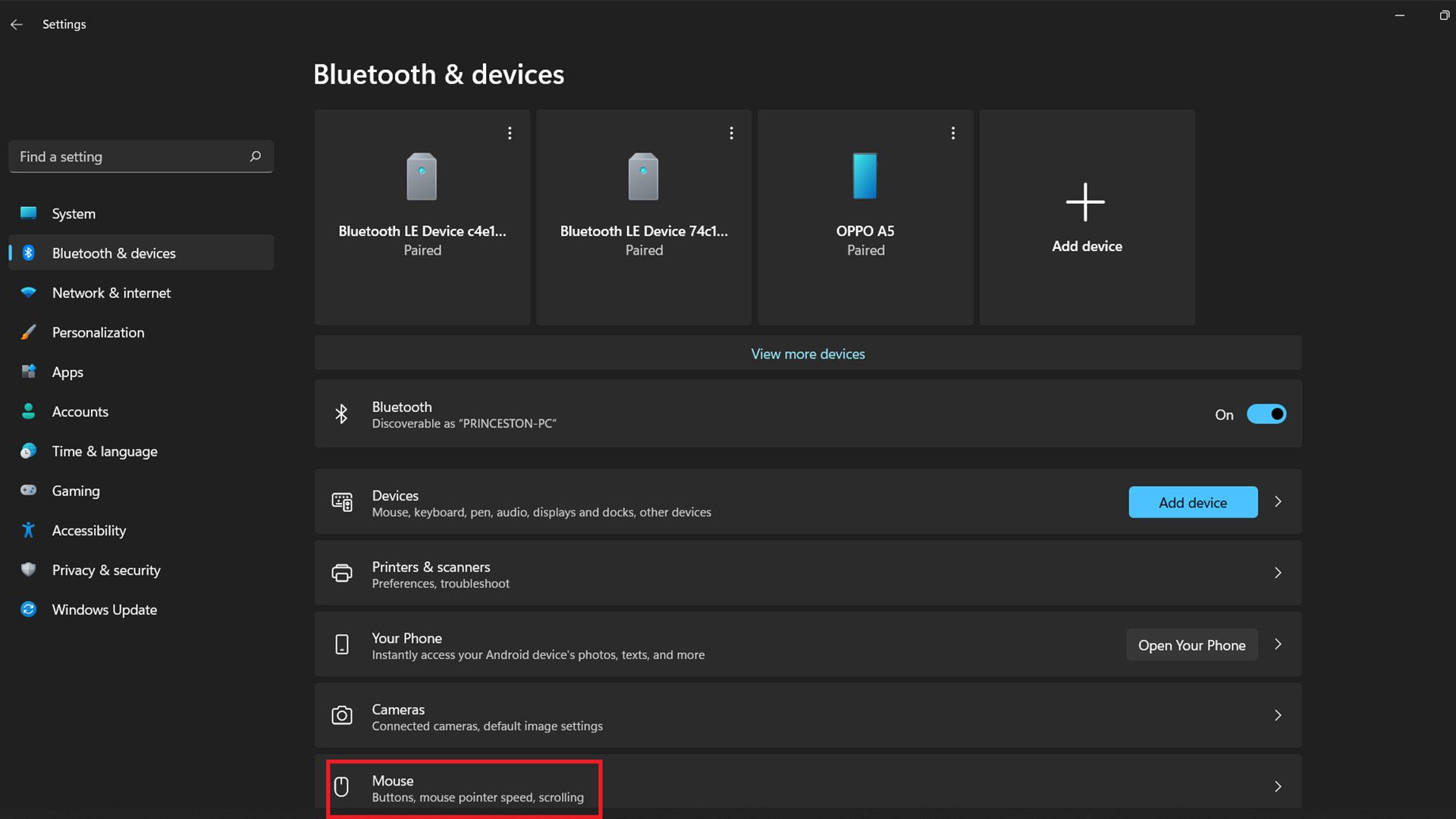Open three-dot menu for Bluetooth LE Device 74c1
This screenshot has width=1456, height=819.
tap(731, 133)
